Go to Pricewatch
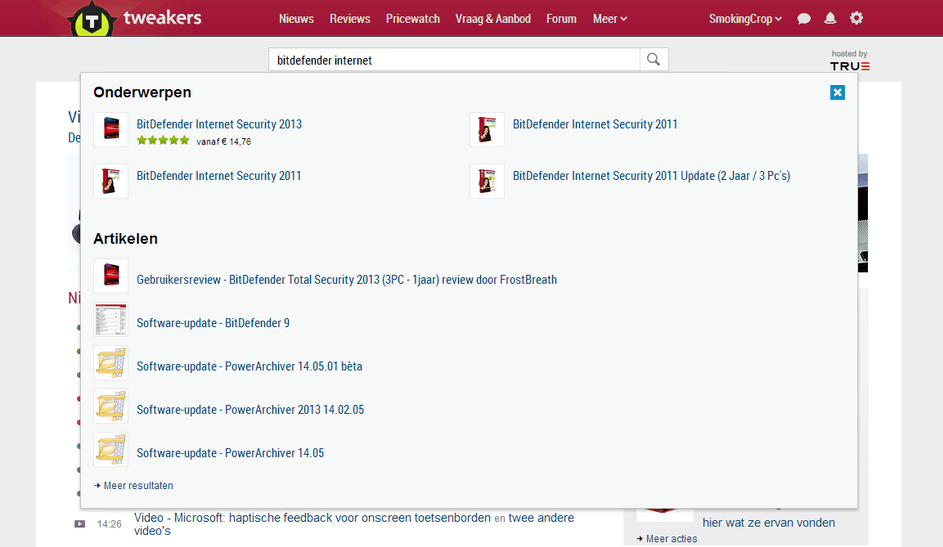Viewport: 943px width, 547px height. [x=413, y=19]
